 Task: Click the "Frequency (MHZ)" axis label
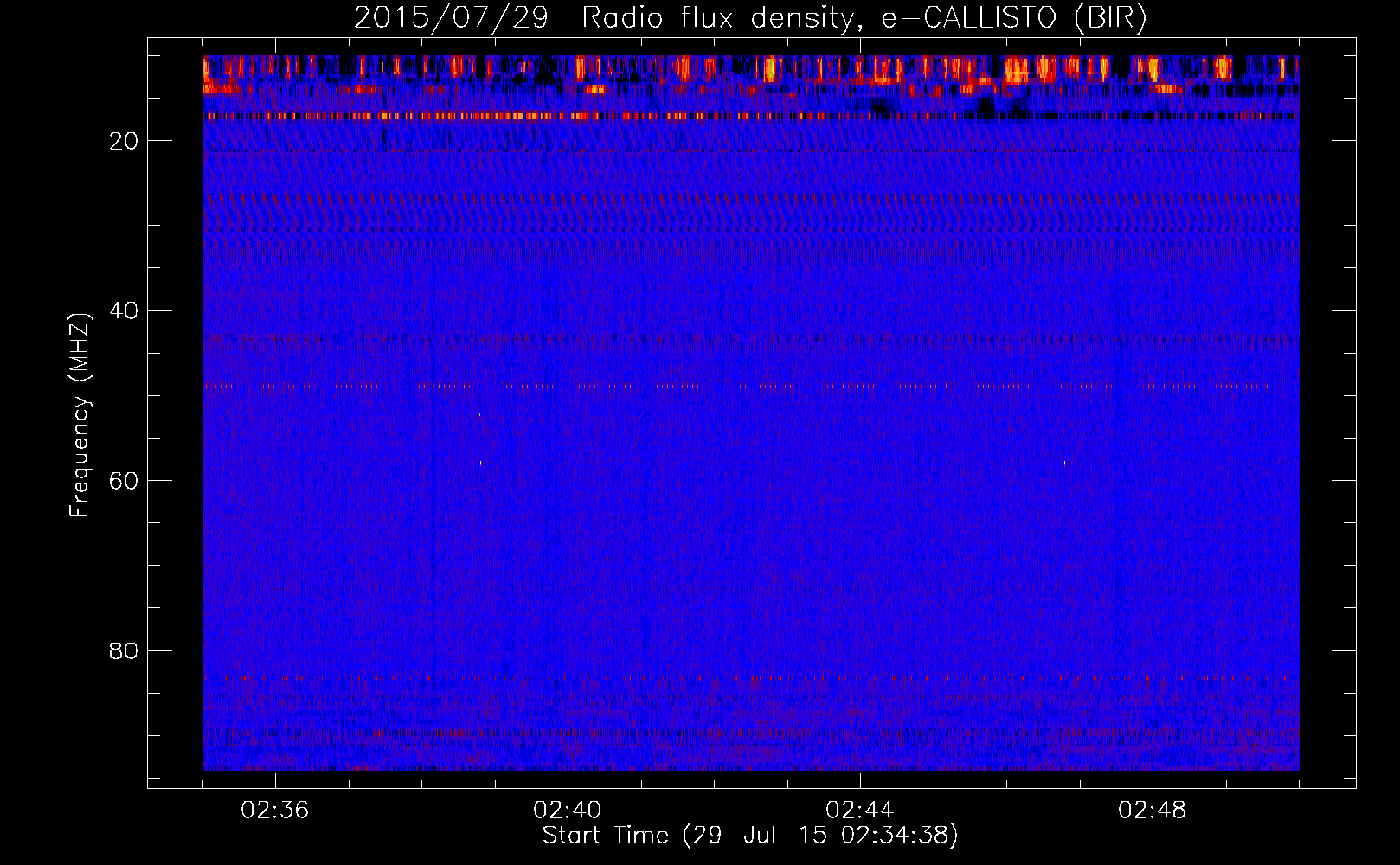80,415
